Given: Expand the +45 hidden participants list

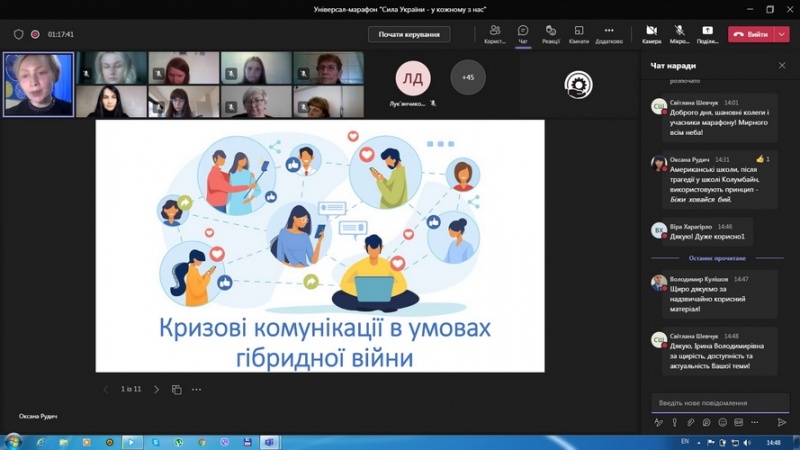Looking at the screenshot, I should pos(468,76).
